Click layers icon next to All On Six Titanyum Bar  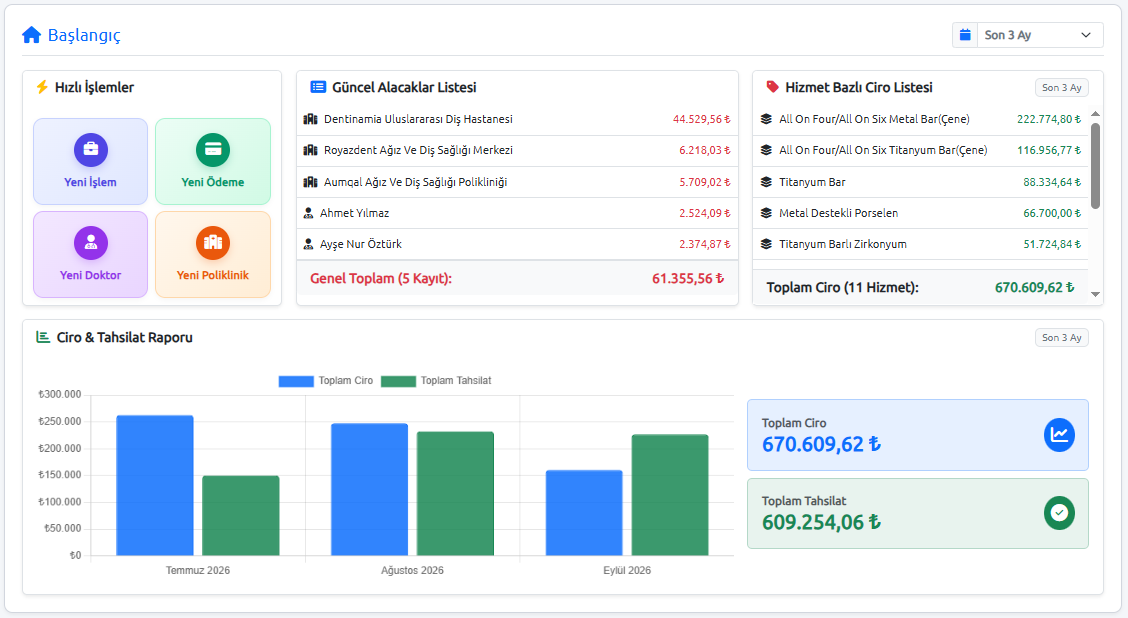coord(766,150)
